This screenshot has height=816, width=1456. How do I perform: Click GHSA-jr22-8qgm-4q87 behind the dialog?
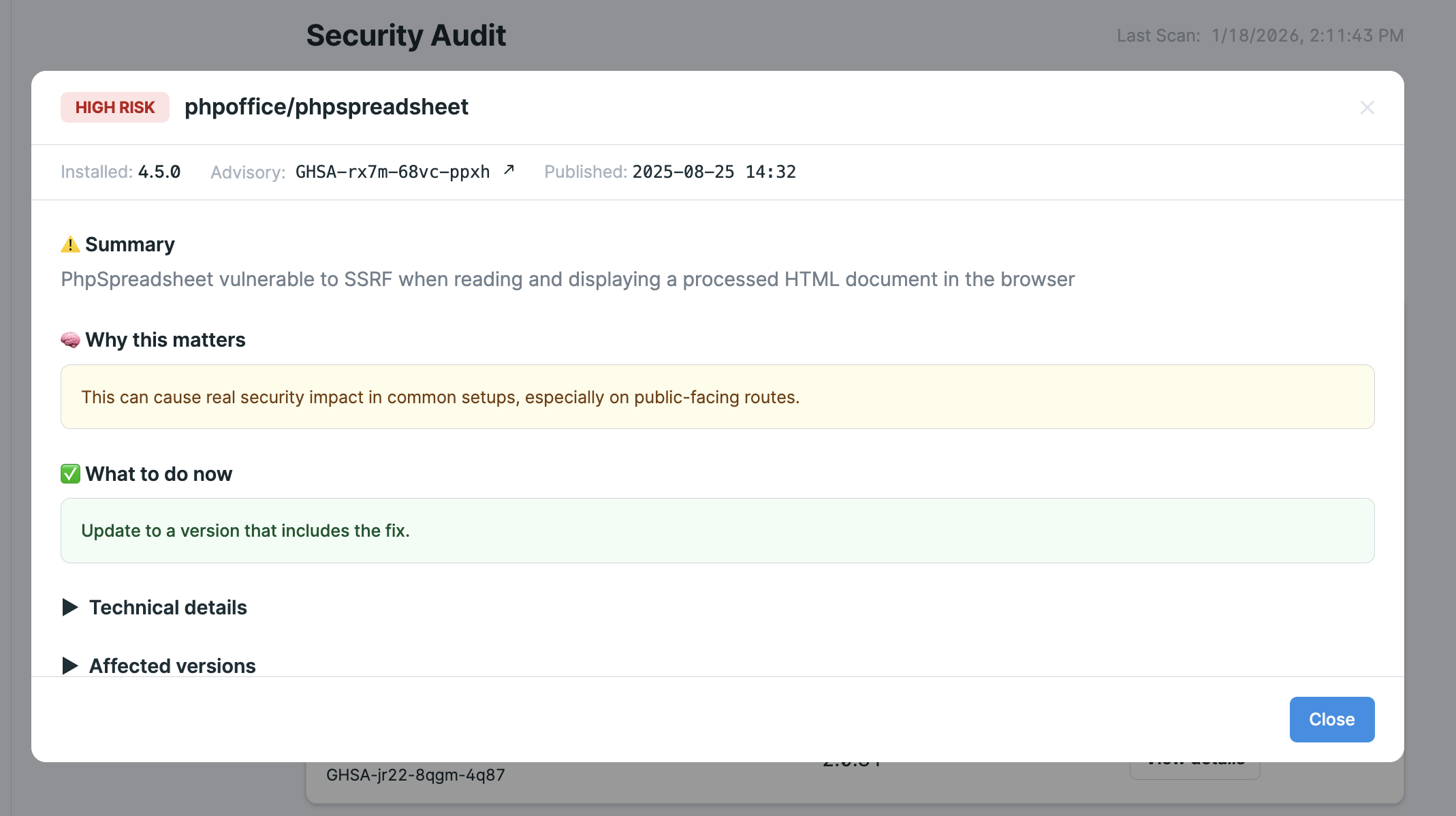point(415,776)
